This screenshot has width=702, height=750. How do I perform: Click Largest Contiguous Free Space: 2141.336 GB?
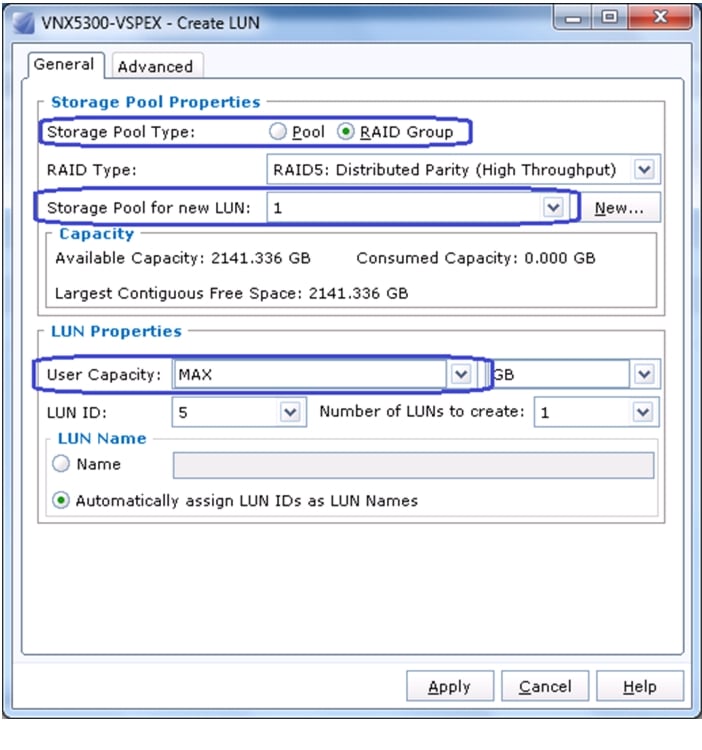232,293
